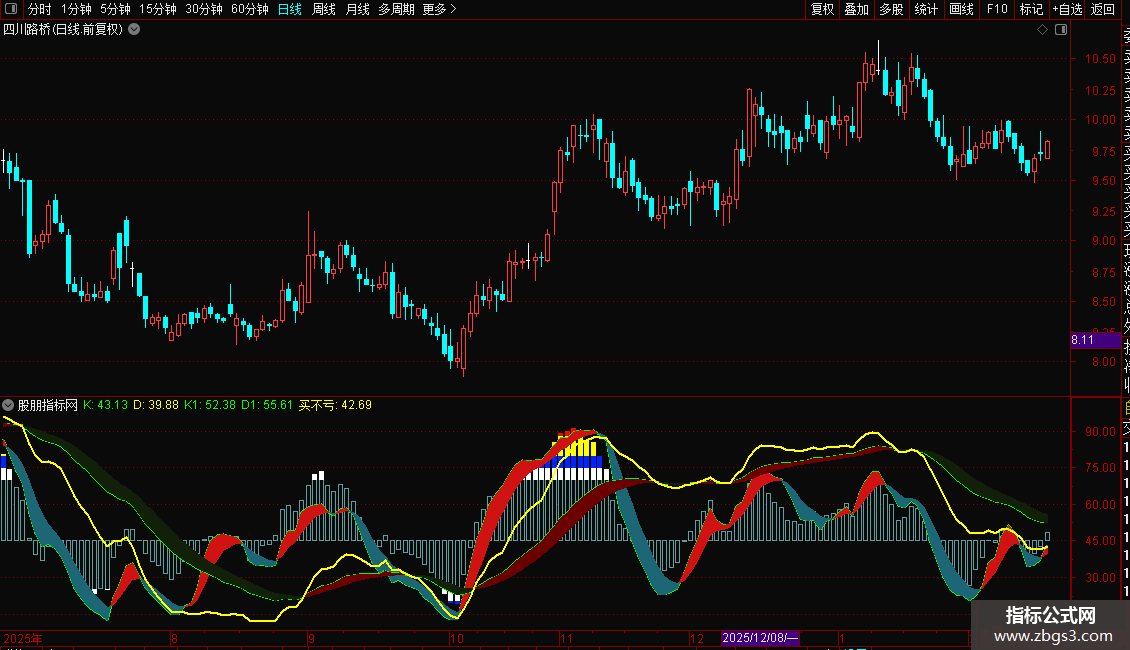Click the 45.00 indicator axis label
The height and width of the screenshot is (650, 1130).
click(x=1100, y=540)
